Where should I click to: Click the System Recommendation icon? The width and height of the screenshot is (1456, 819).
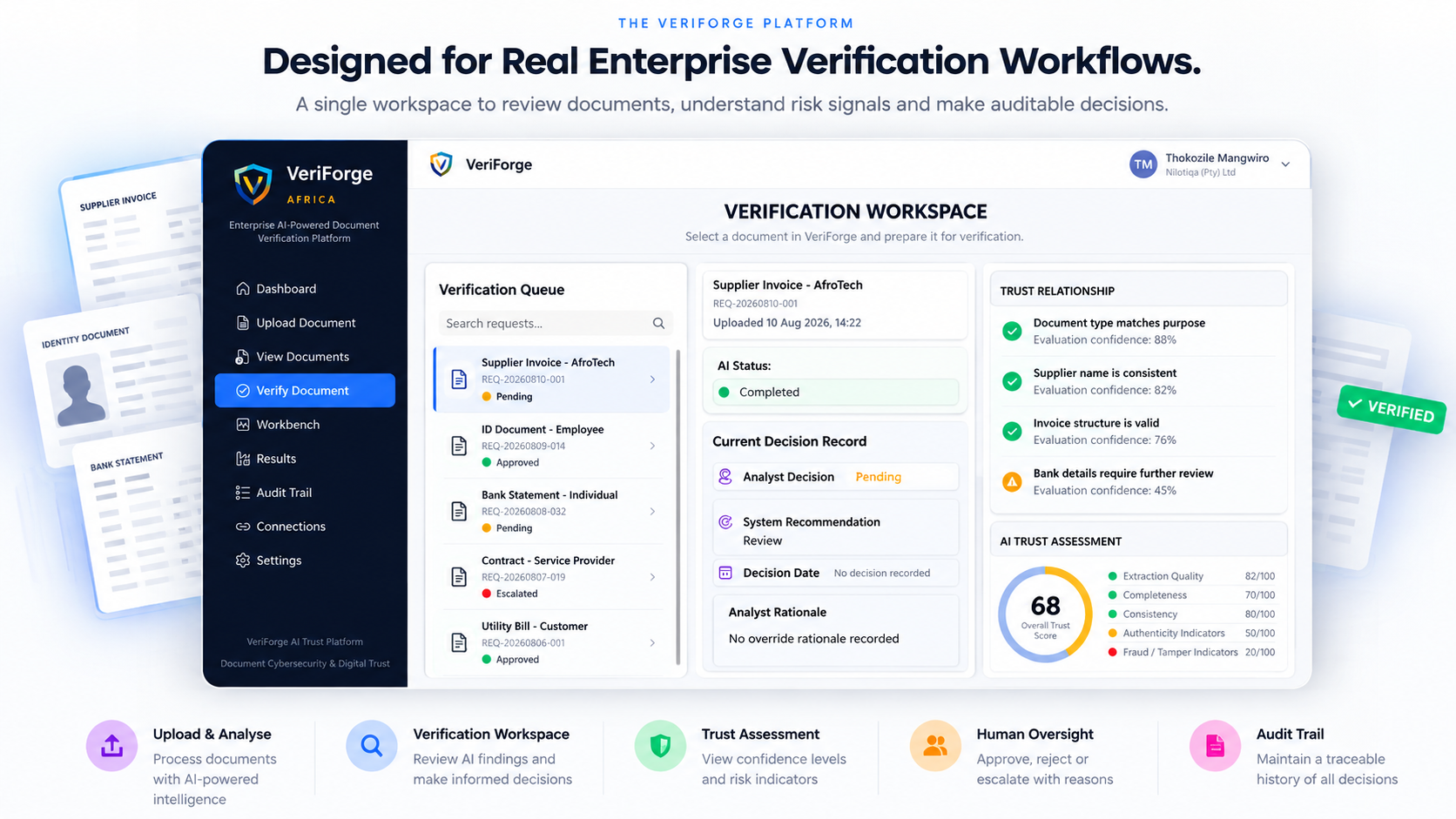click(x=725, y=522)
